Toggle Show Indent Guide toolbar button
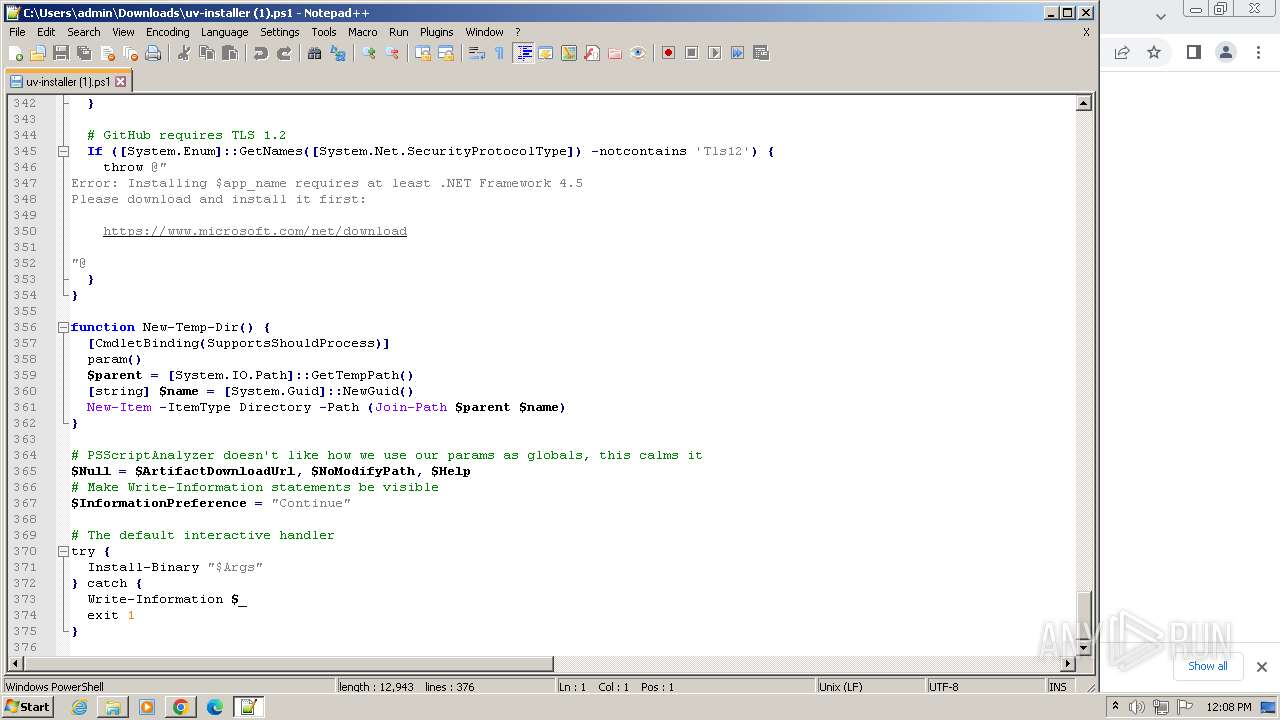This screenshot has width=1280, height=720. [523, 53]
